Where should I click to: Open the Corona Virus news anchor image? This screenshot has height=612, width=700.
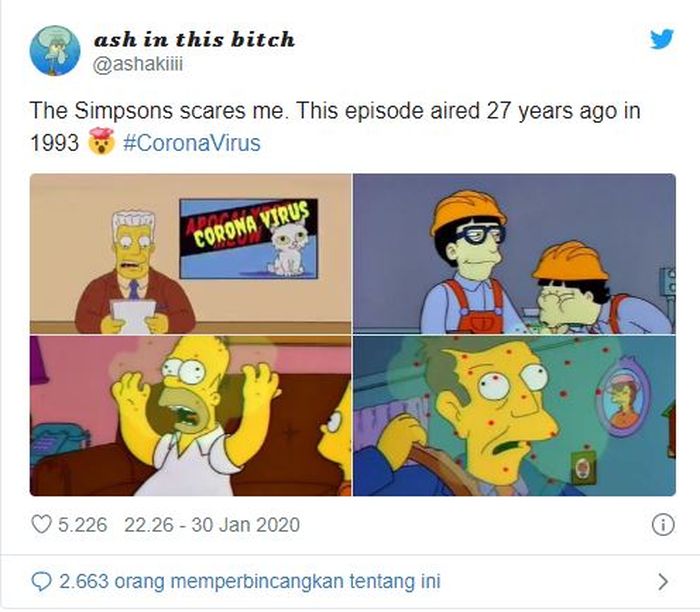point(191,254)
